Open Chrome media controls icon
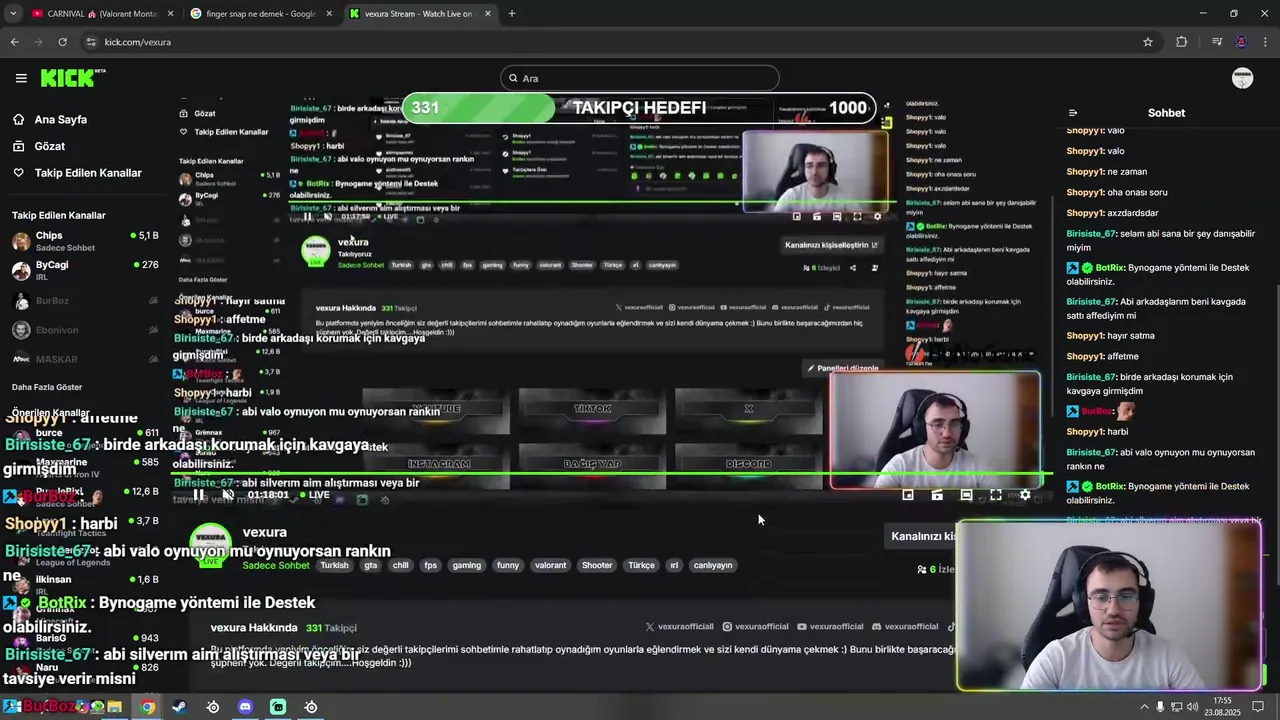Screen dimensions: 1280x720 [x=1217, y=42]
